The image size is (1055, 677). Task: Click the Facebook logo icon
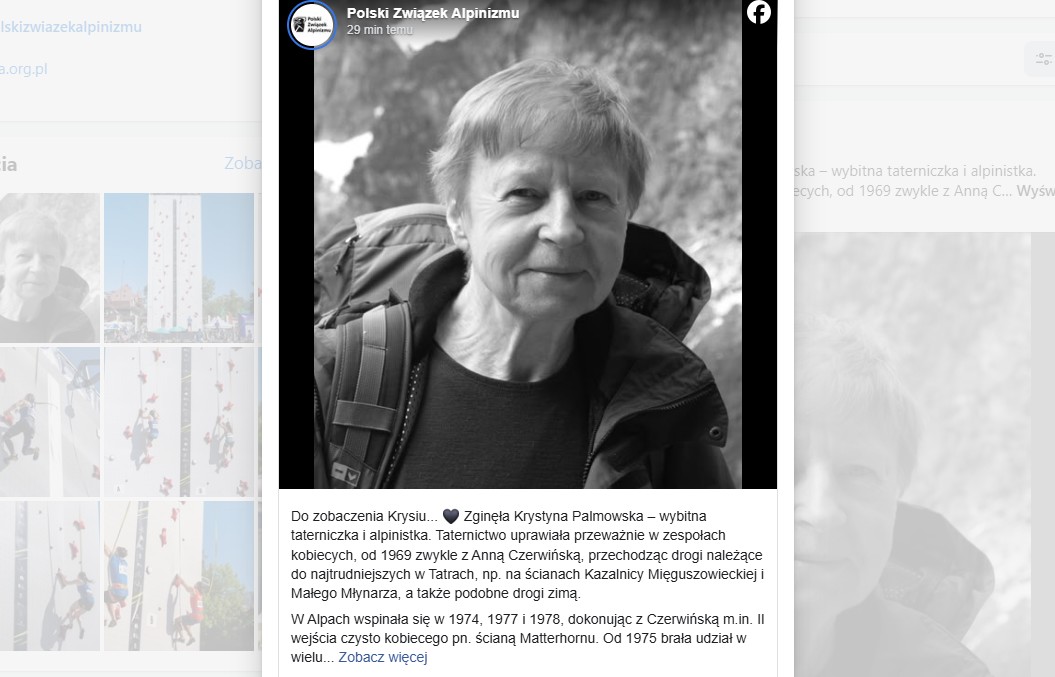click(758, 12)
